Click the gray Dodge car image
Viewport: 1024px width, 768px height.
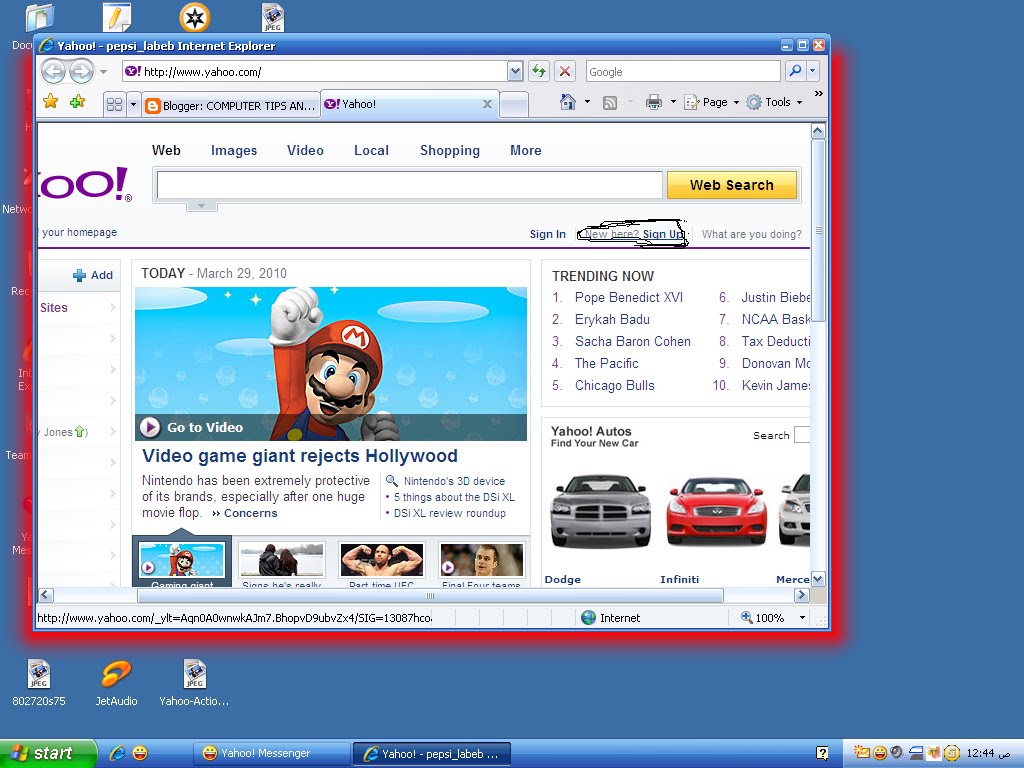click(600, 511)
